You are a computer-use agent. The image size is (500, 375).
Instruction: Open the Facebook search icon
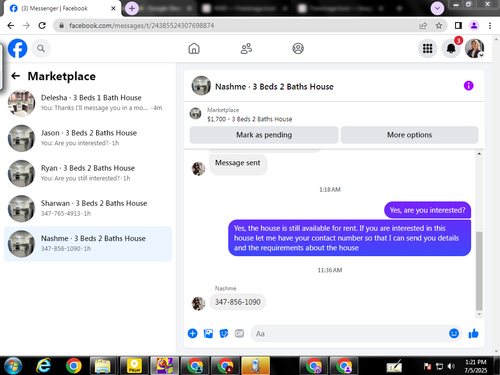coord(41,49)
